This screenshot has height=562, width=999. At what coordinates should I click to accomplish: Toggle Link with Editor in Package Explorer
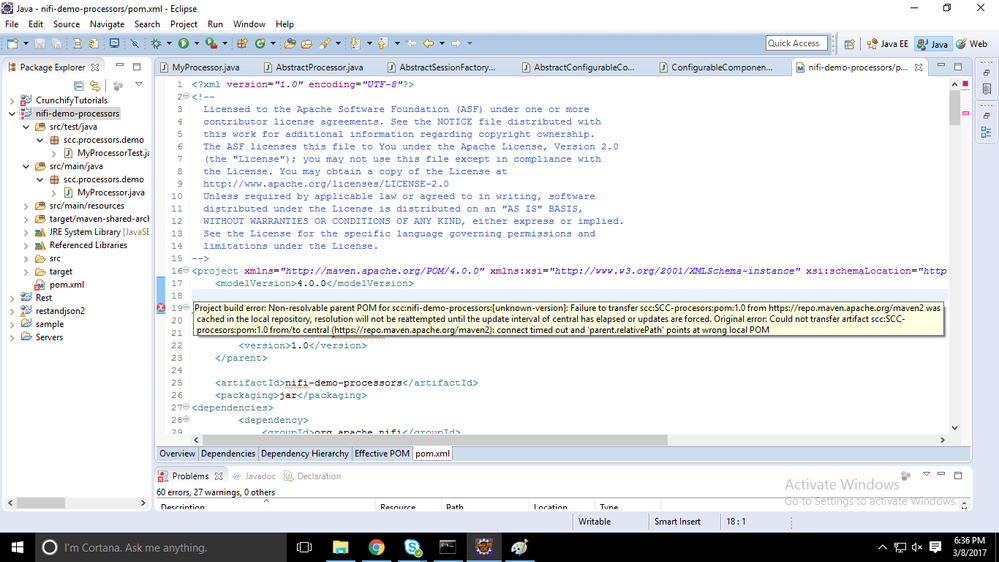coord(95,85)
